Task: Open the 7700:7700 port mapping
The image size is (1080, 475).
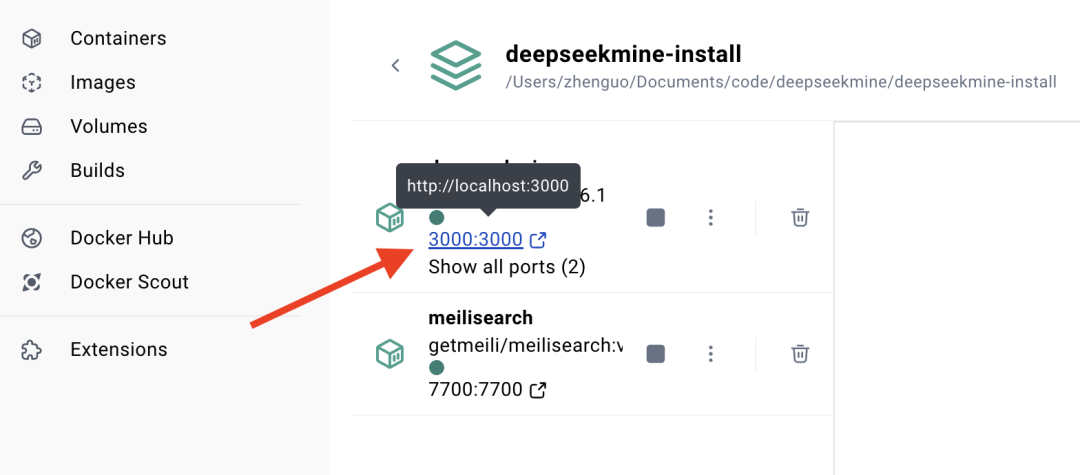Action: (475, 390)
